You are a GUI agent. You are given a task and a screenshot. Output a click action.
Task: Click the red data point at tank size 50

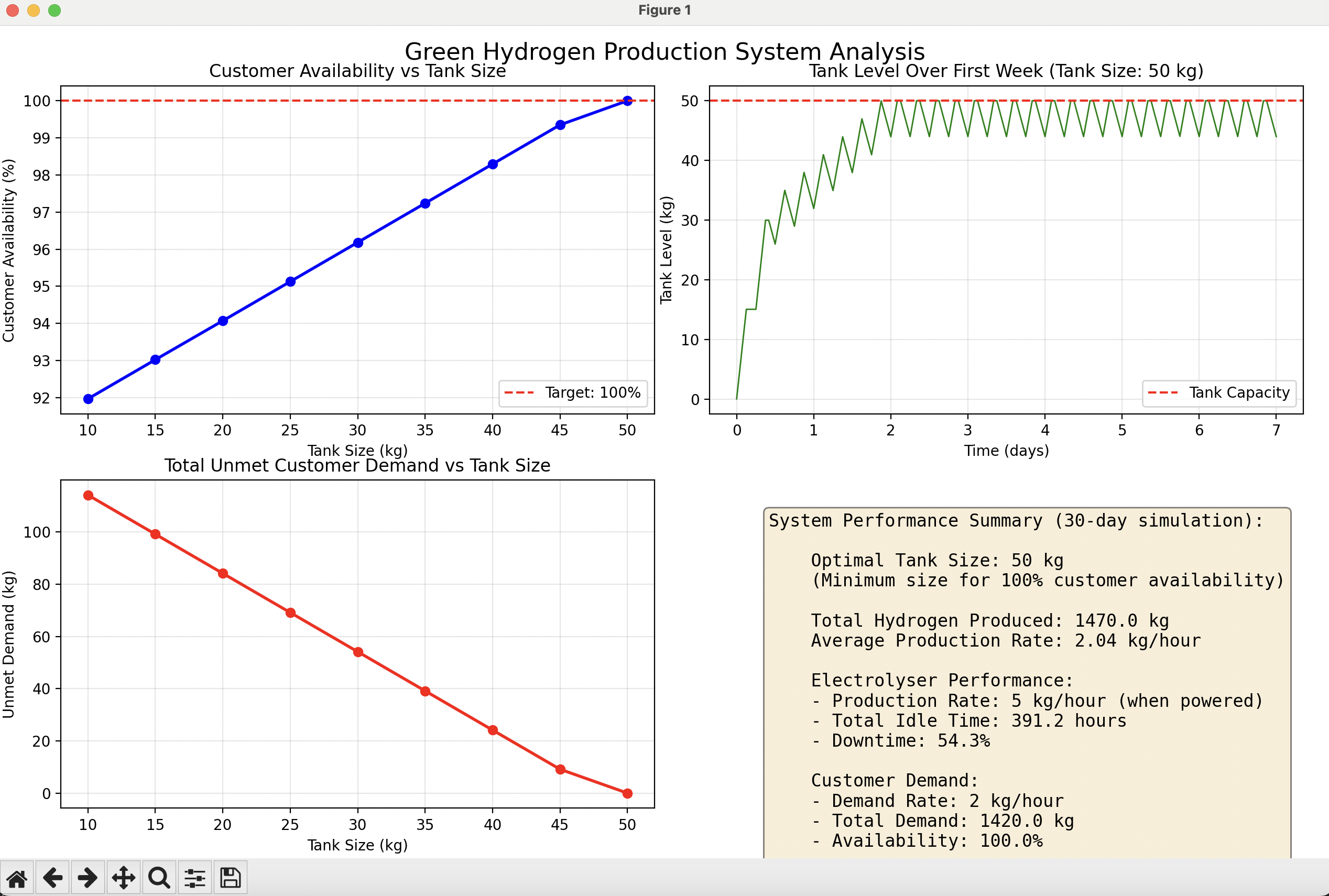[627, 793]
